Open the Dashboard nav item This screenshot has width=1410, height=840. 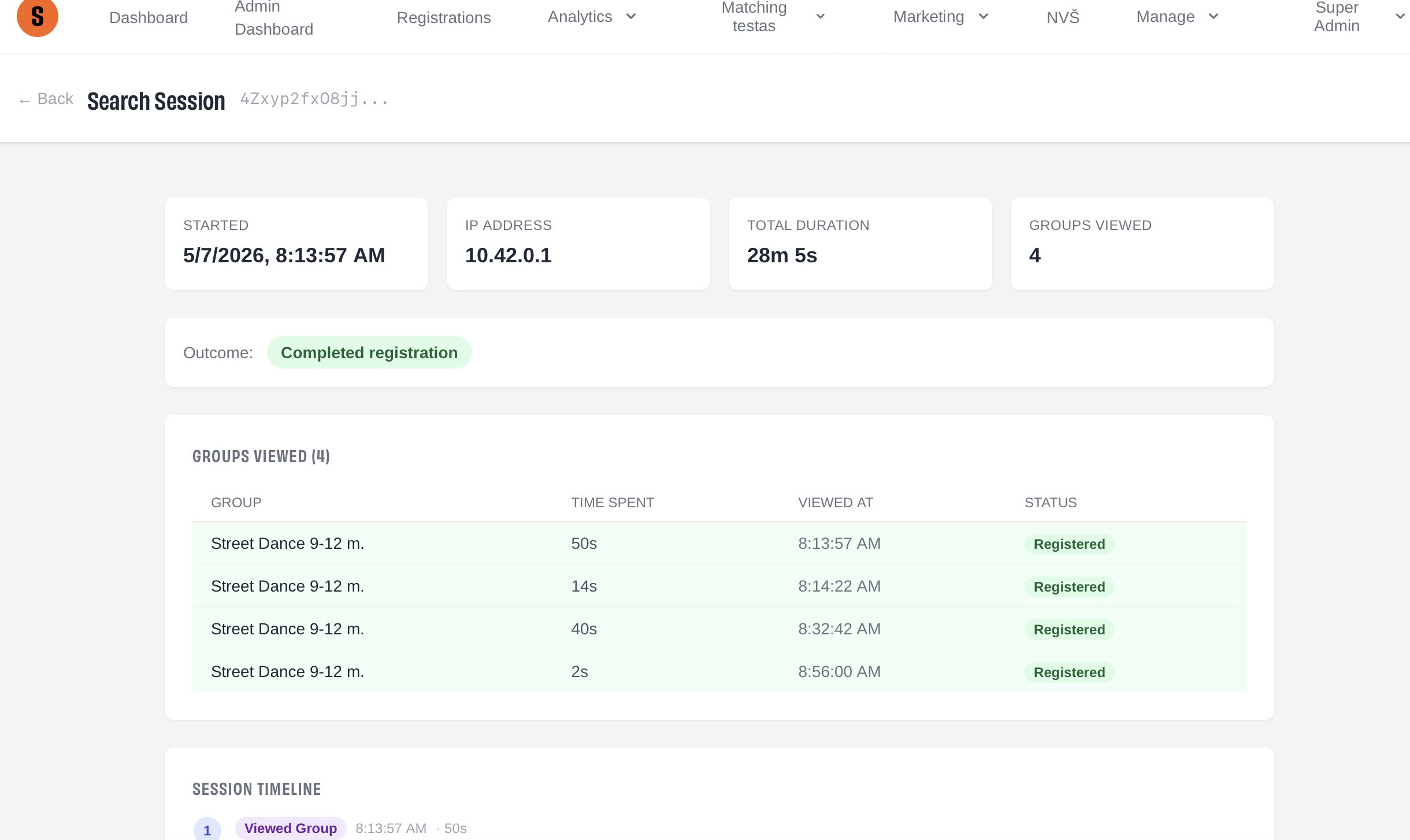tap(149, 17)
